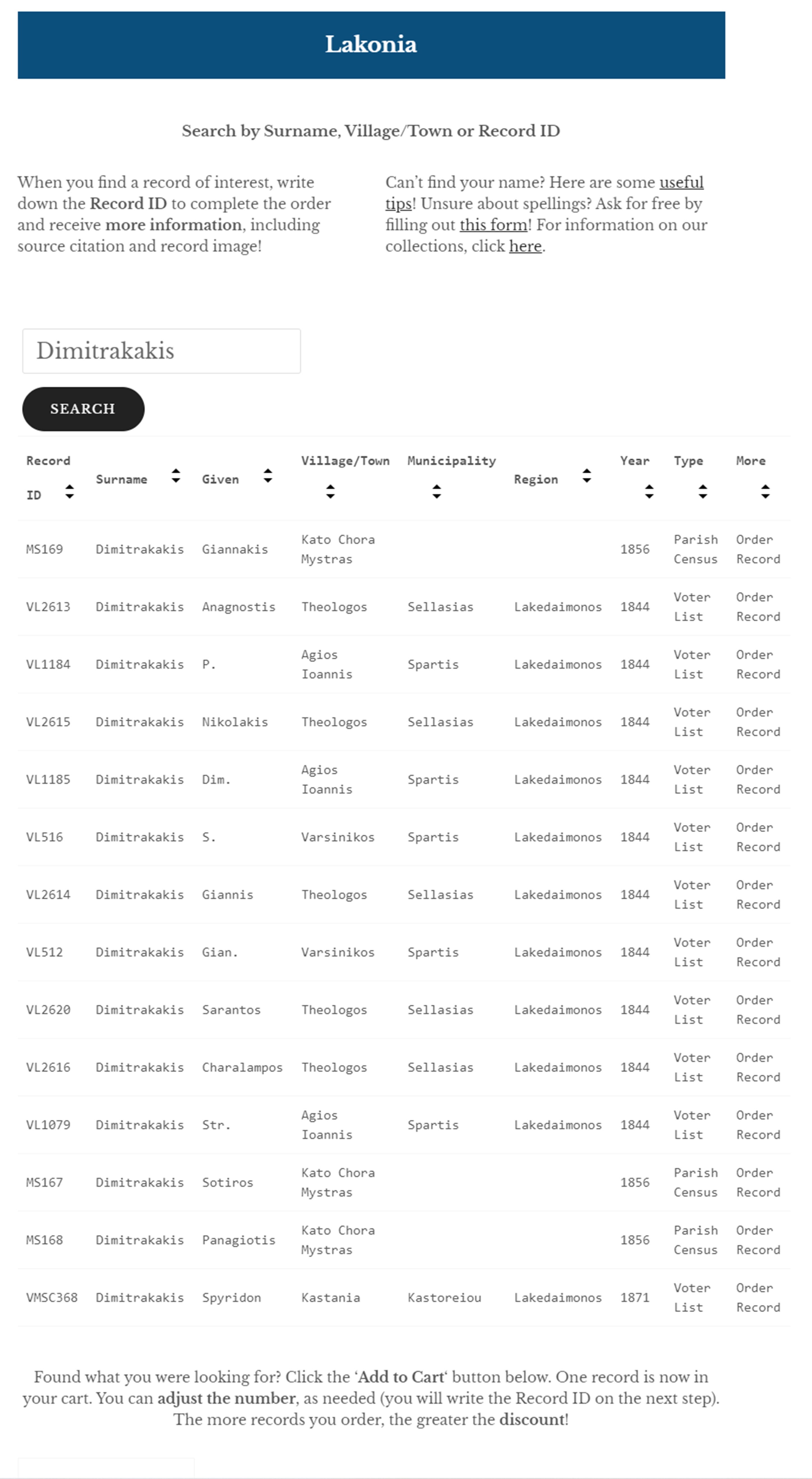Order Record for VMSC368 Spyridon
Image resolution: width=812 pixels, height=1479 pixels.
coord(758,1298)
